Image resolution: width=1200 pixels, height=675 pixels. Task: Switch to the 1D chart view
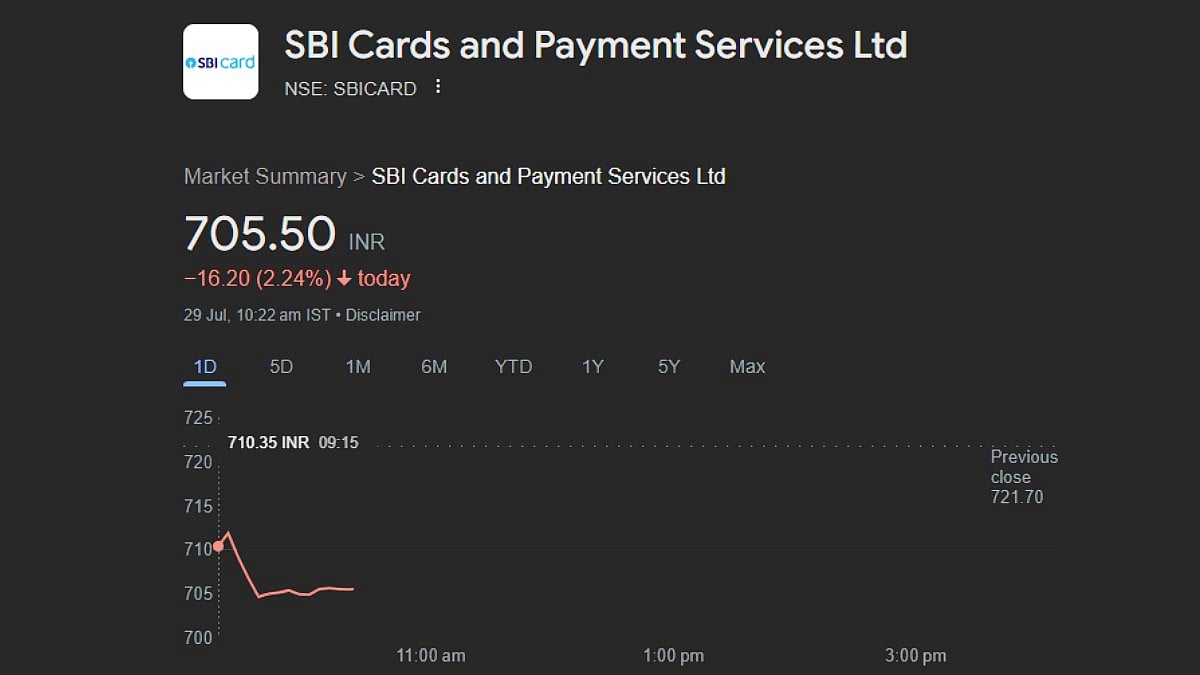click(x=203, y=366)
